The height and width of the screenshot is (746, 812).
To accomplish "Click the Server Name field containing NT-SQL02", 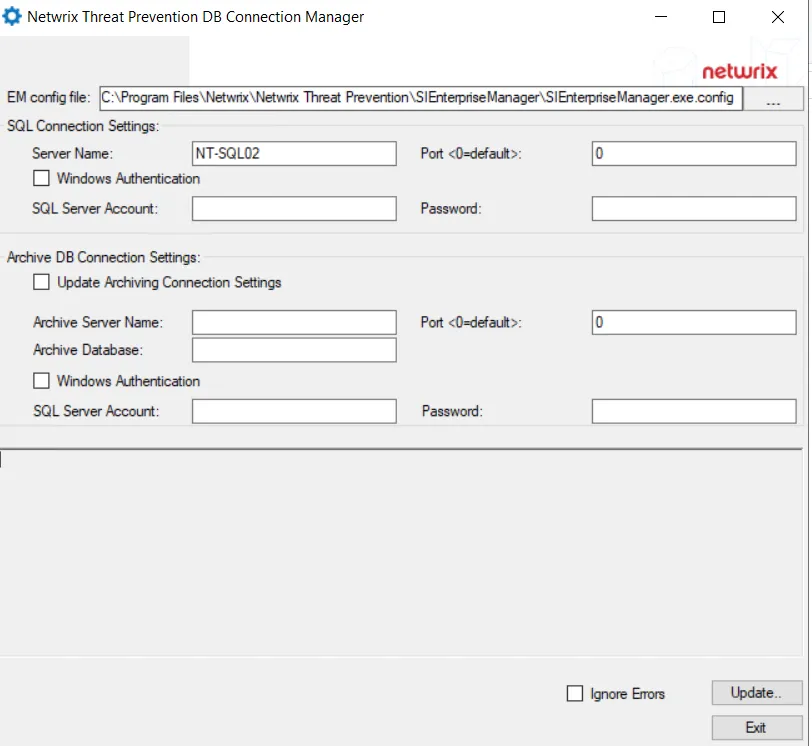I will [294, 154].
